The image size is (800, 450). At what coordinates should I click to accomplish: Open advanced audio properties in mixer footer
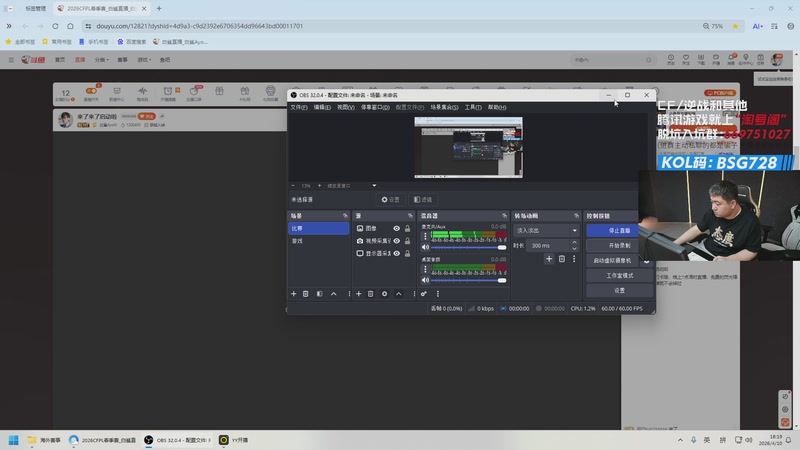(424, 294)
